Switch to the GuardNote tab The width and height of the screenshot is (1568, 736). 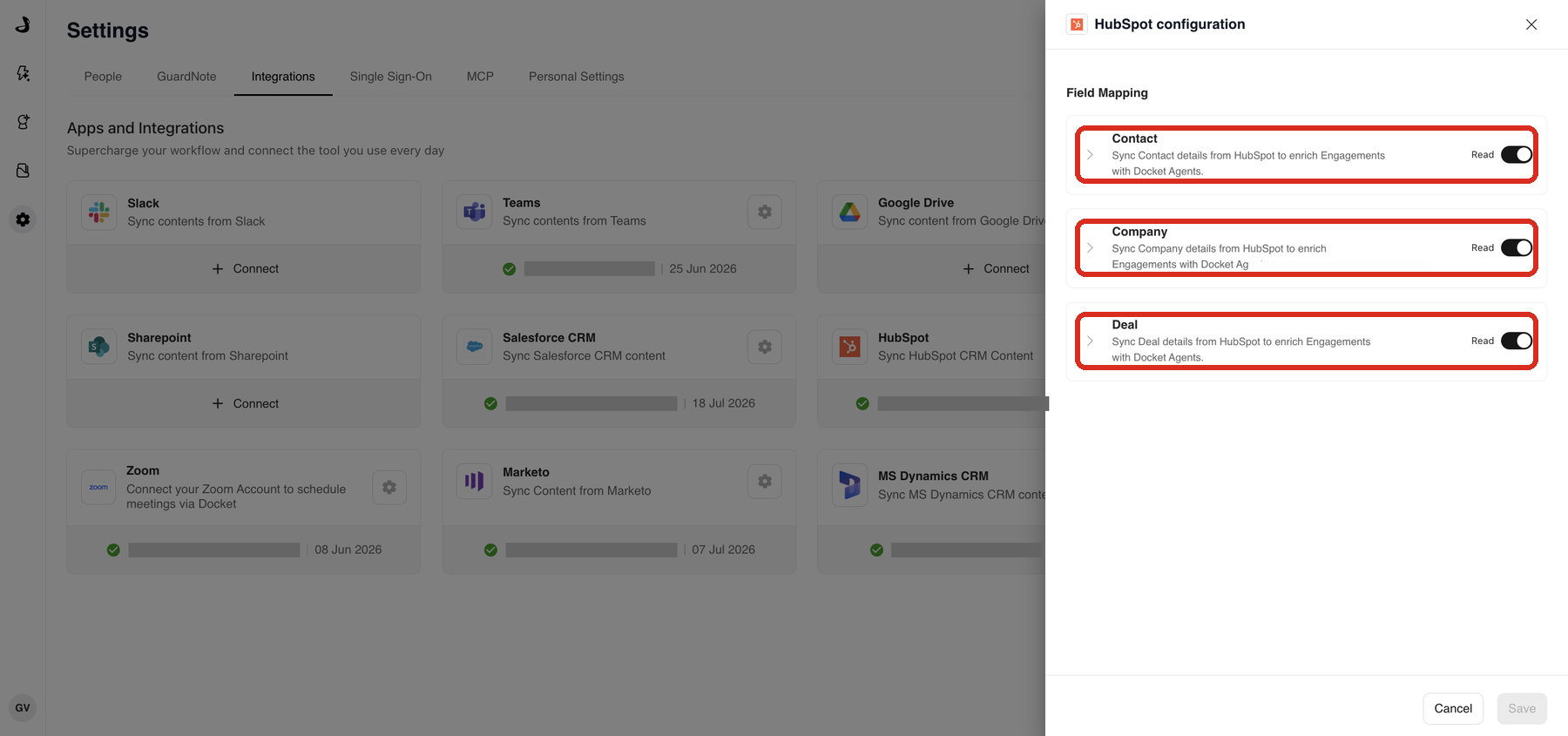(186, 77)
